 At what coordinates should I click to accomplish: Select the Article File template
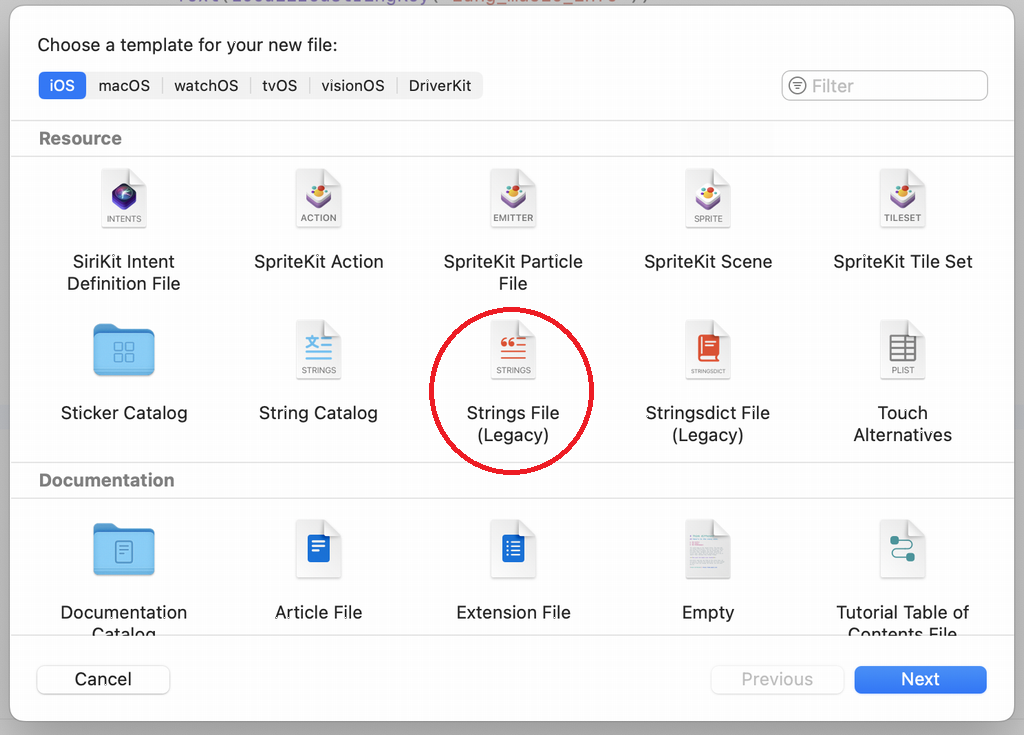318,550
